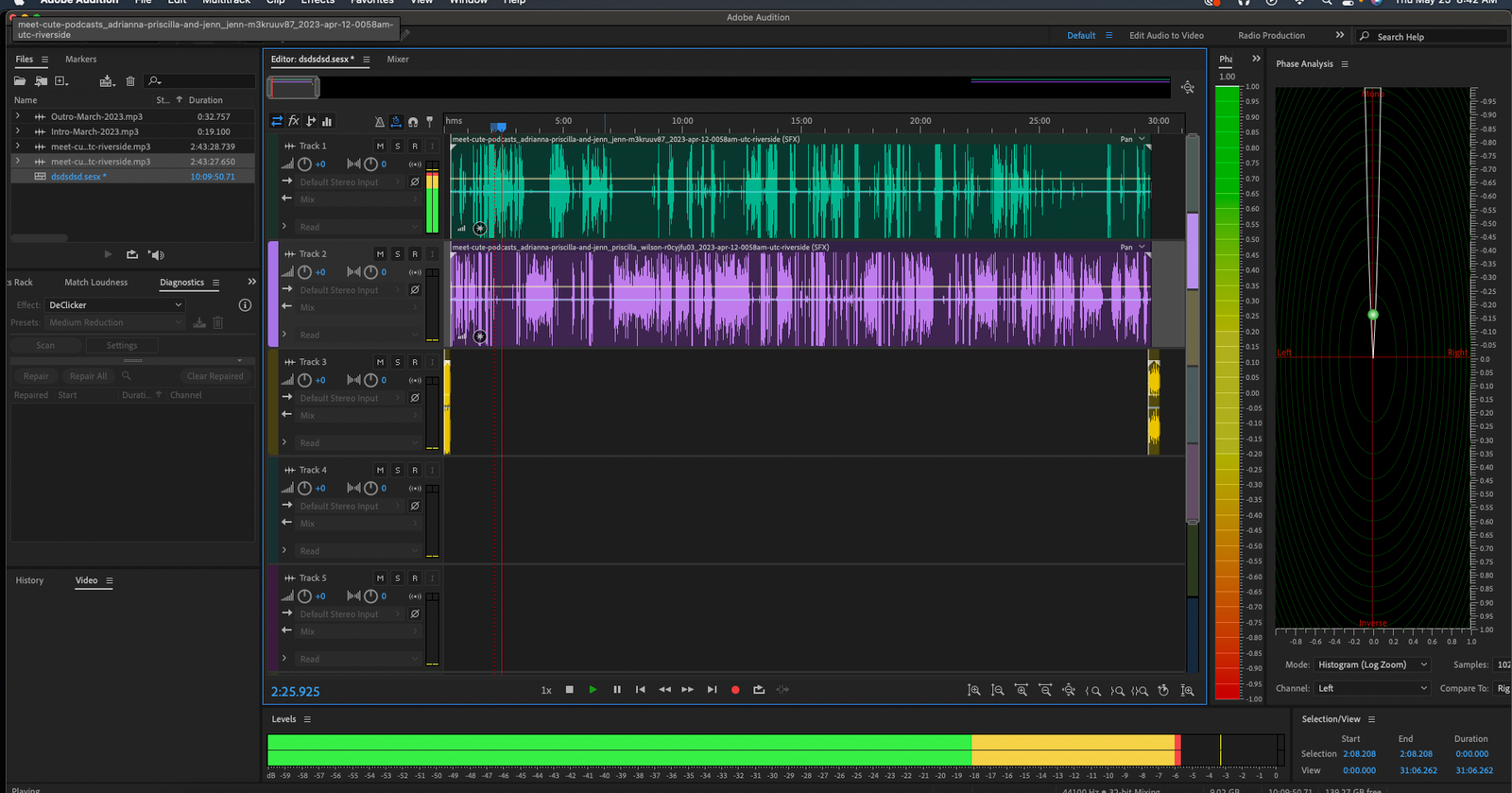Toggle the Inputs/Outputs view icon in editor
Viewport: 1512px width, 793px height.
coord(277,121)
